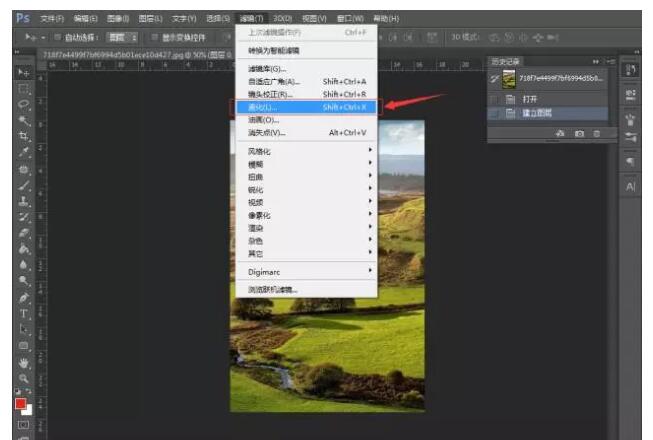Viewport: 653px width, 440px height.
Task: Select the Horizontal Type tool
Action: point(23,313)
